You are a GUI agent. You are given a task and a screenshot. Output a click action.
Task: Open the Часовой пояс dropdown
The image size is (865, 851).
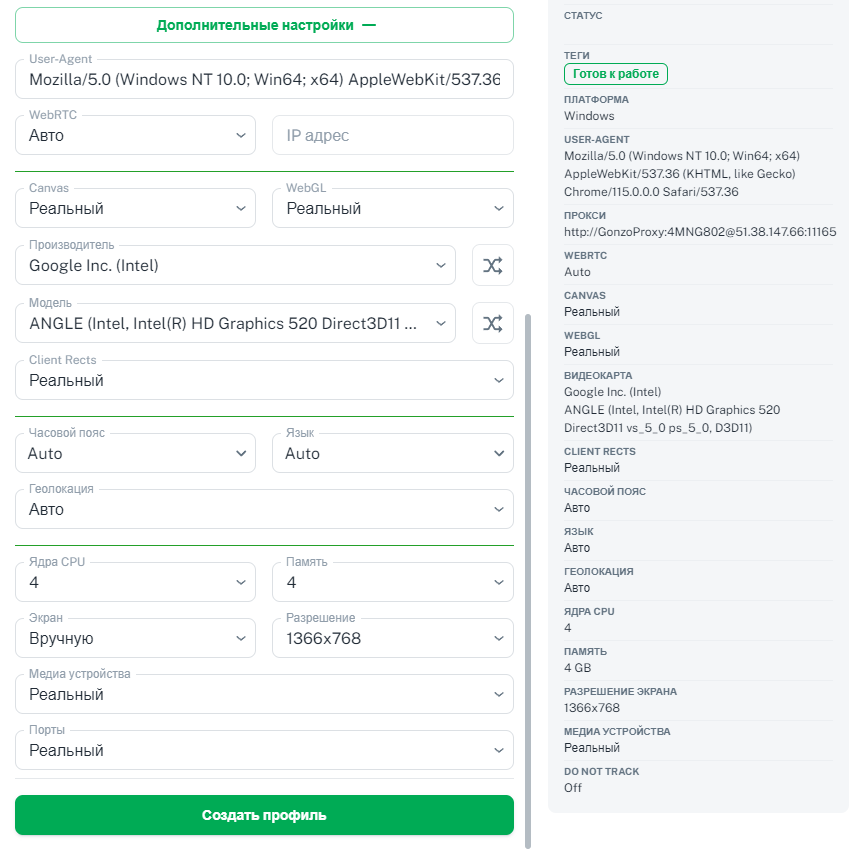click(135, 453)
